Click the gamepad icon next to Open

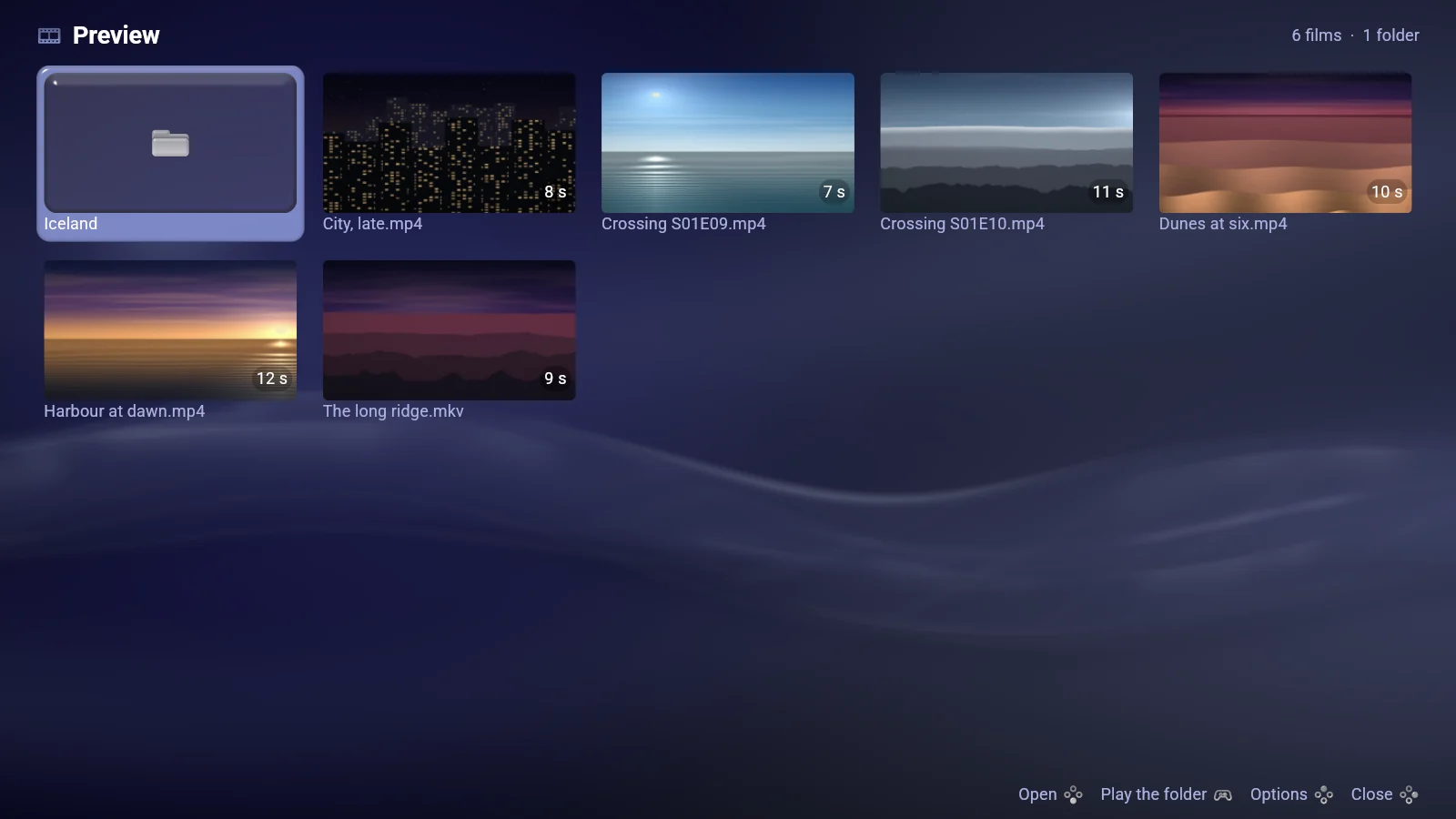(x=1073, y=794)
